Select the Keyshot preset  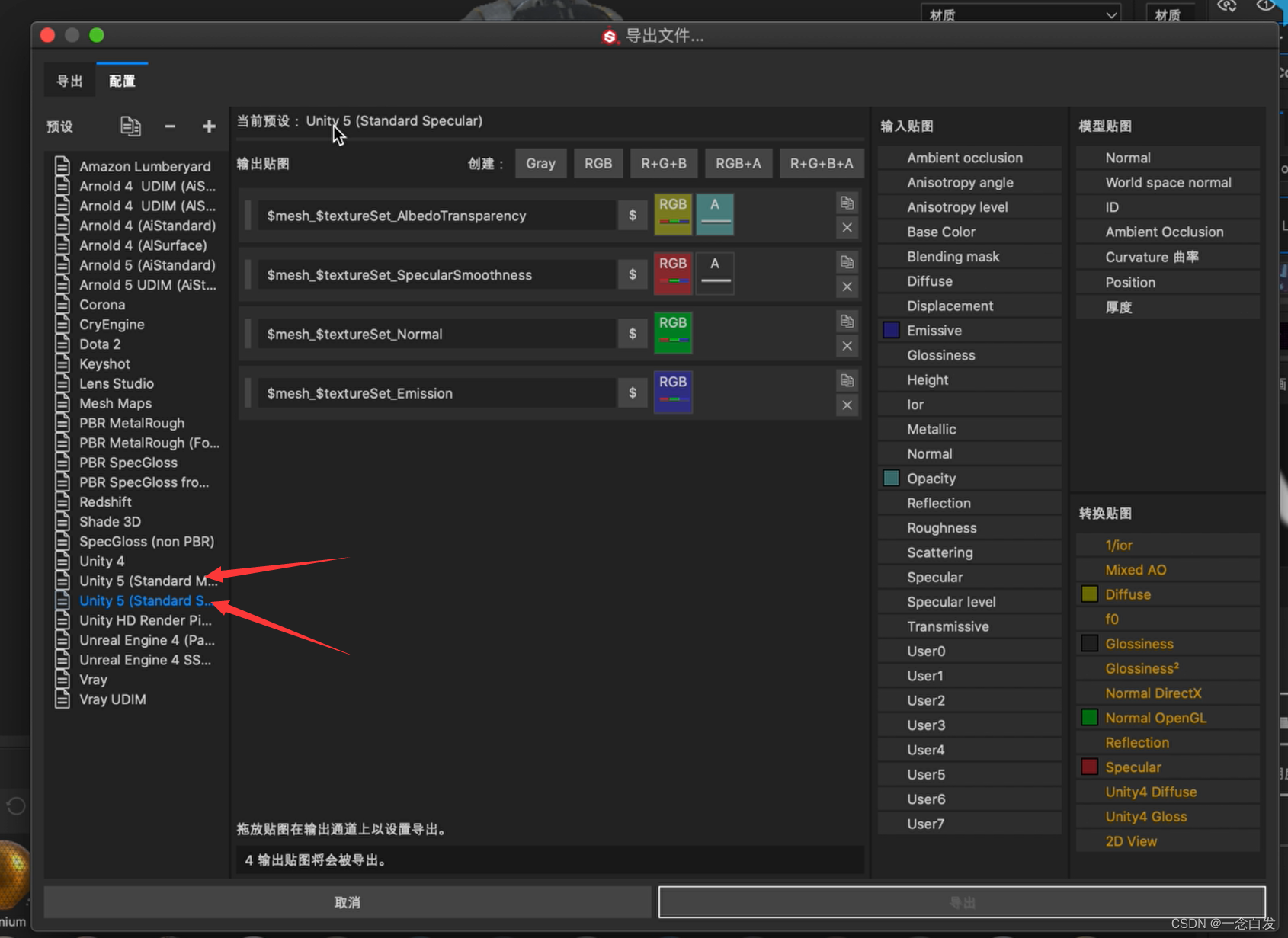pos(136,364)
